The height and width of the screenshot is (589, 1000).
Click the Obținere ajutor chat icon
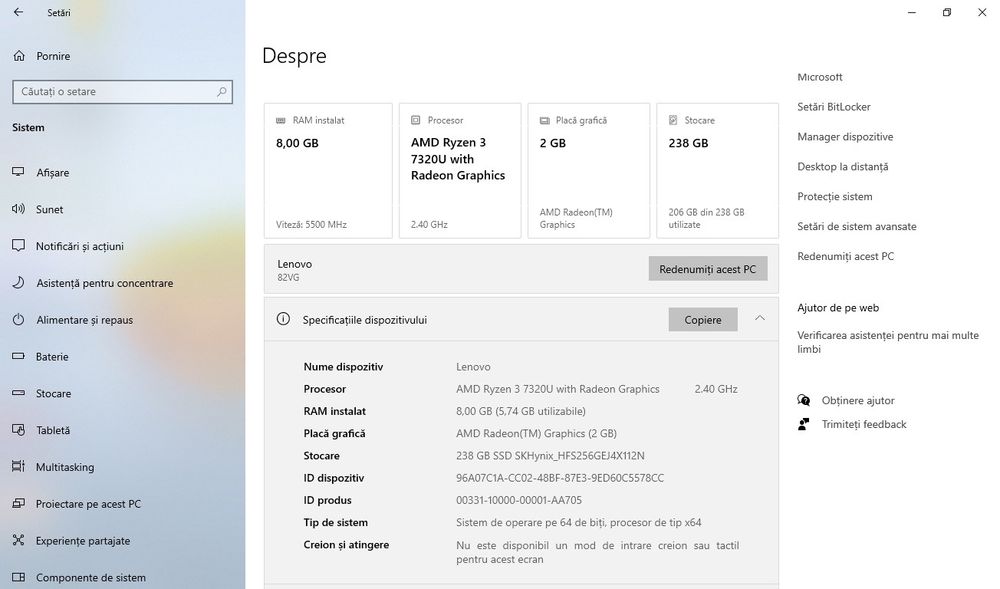[804, 400]
